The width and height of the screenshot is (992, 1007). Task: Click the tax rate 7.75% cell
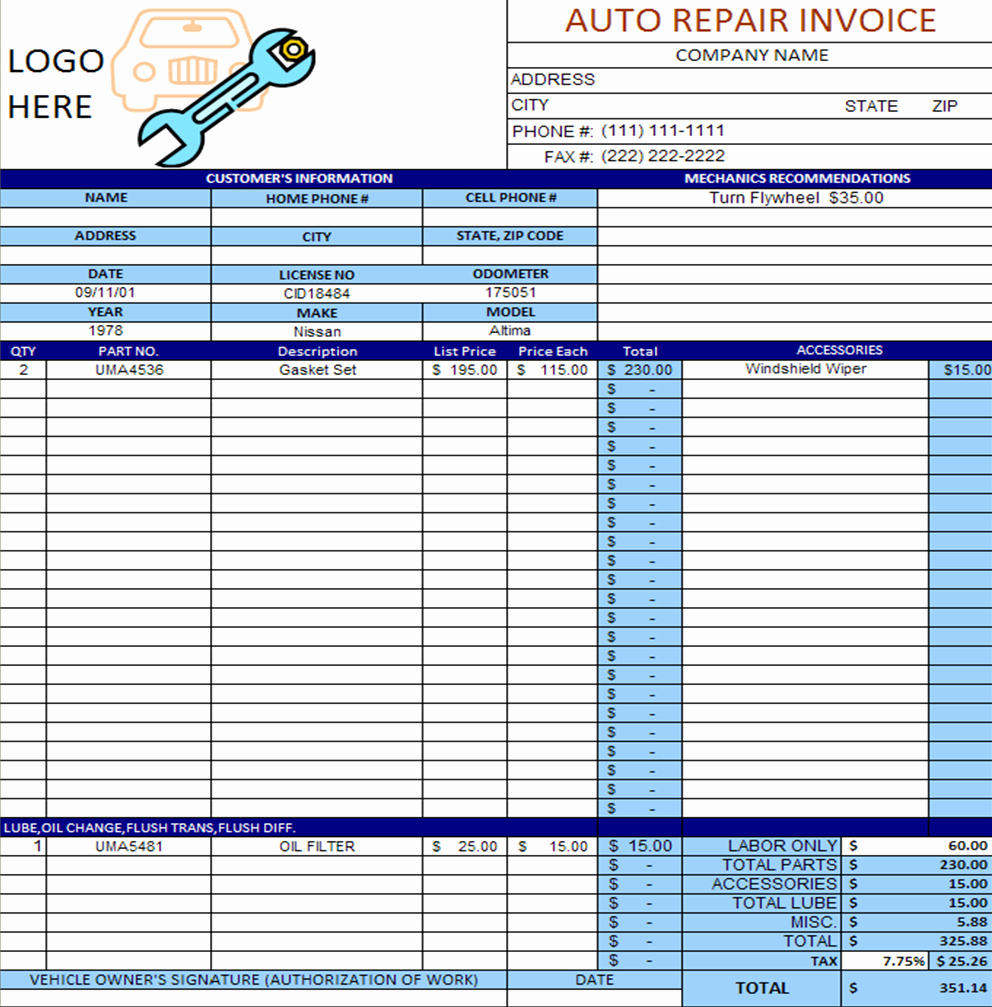tap(885, 961)
